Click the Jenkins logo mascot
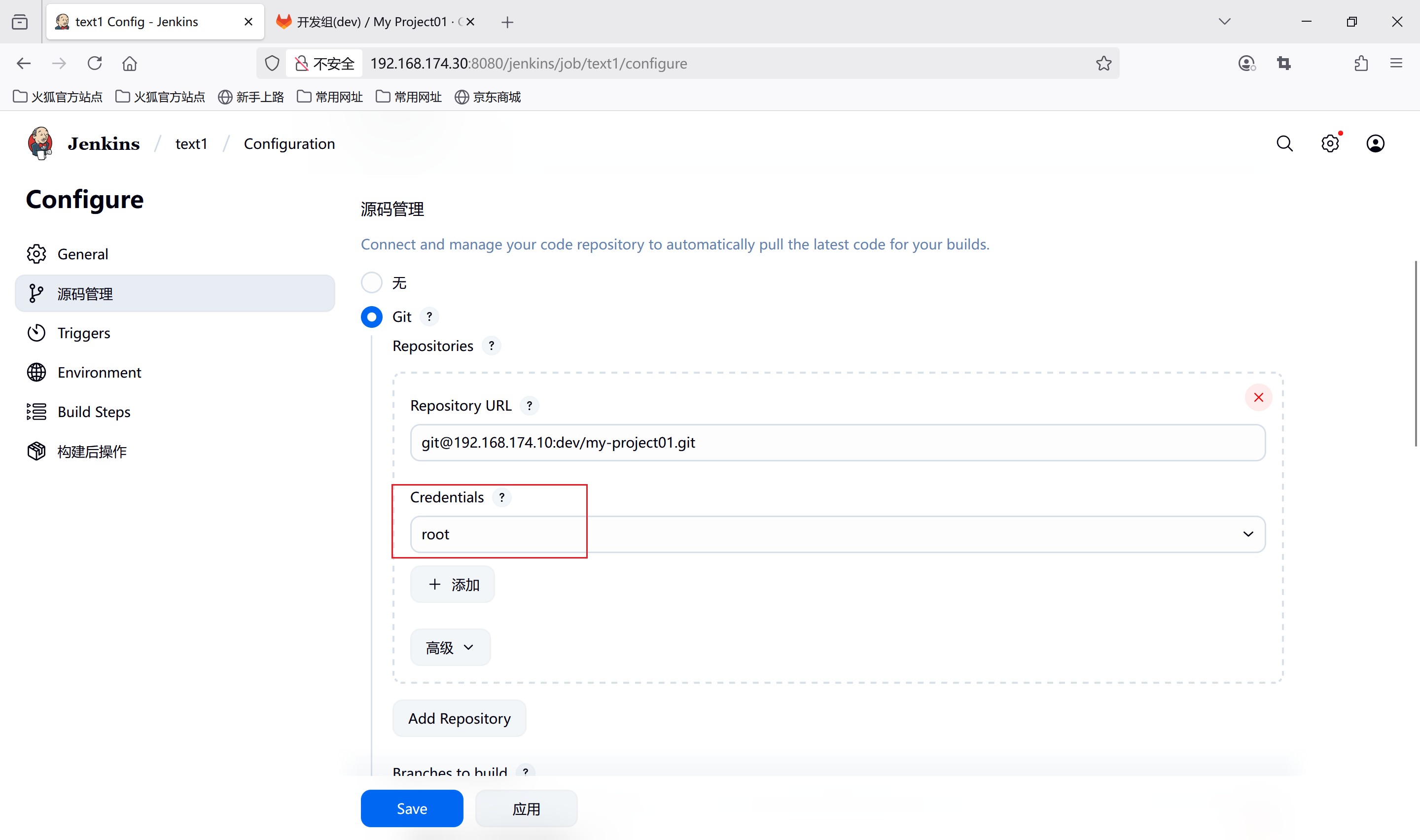The width and height of the screenshot is (1420, 840). (40, 144)
